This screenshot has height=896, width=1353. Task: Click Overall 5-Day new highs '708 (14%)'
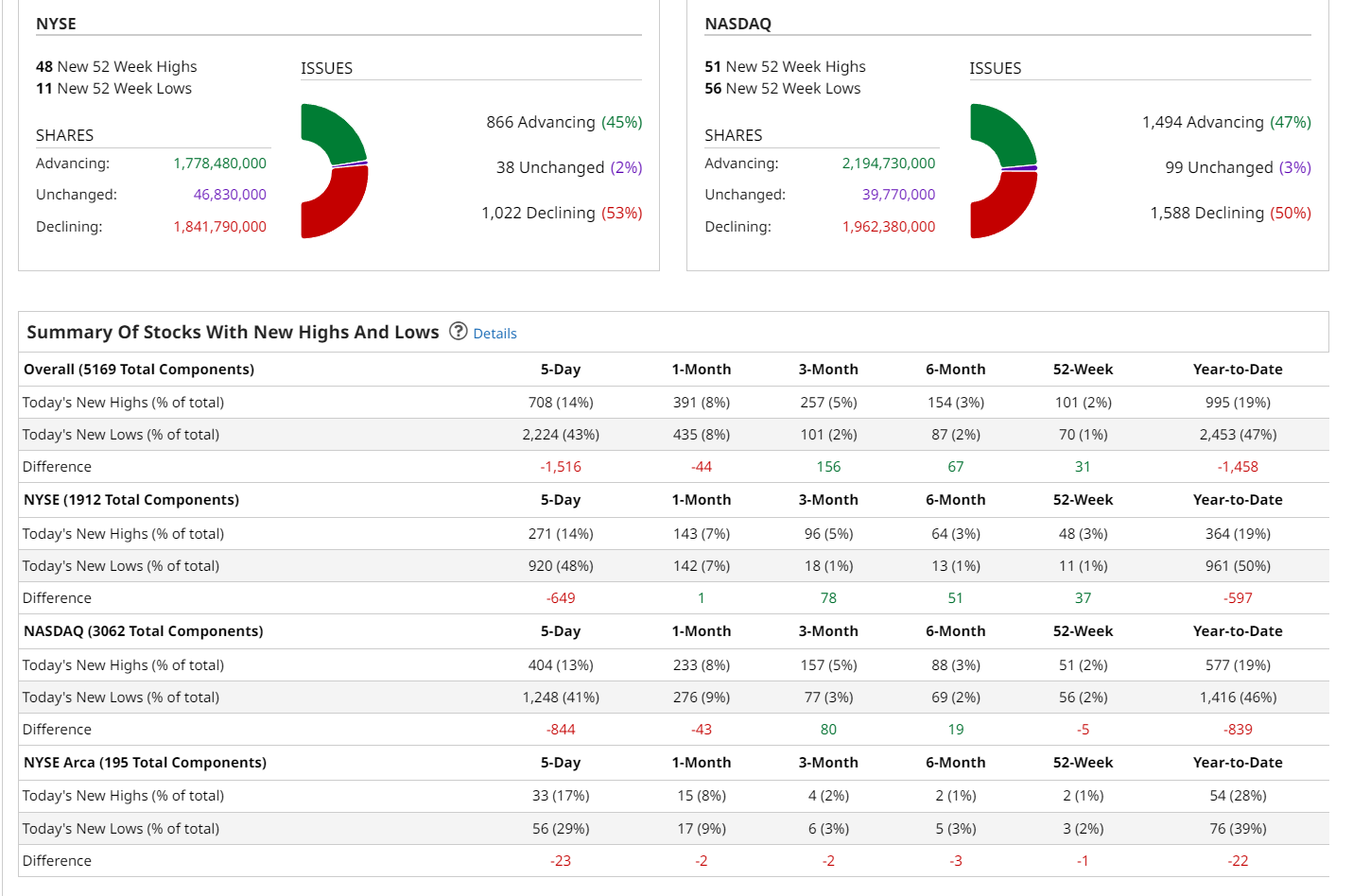click(561, 403)
